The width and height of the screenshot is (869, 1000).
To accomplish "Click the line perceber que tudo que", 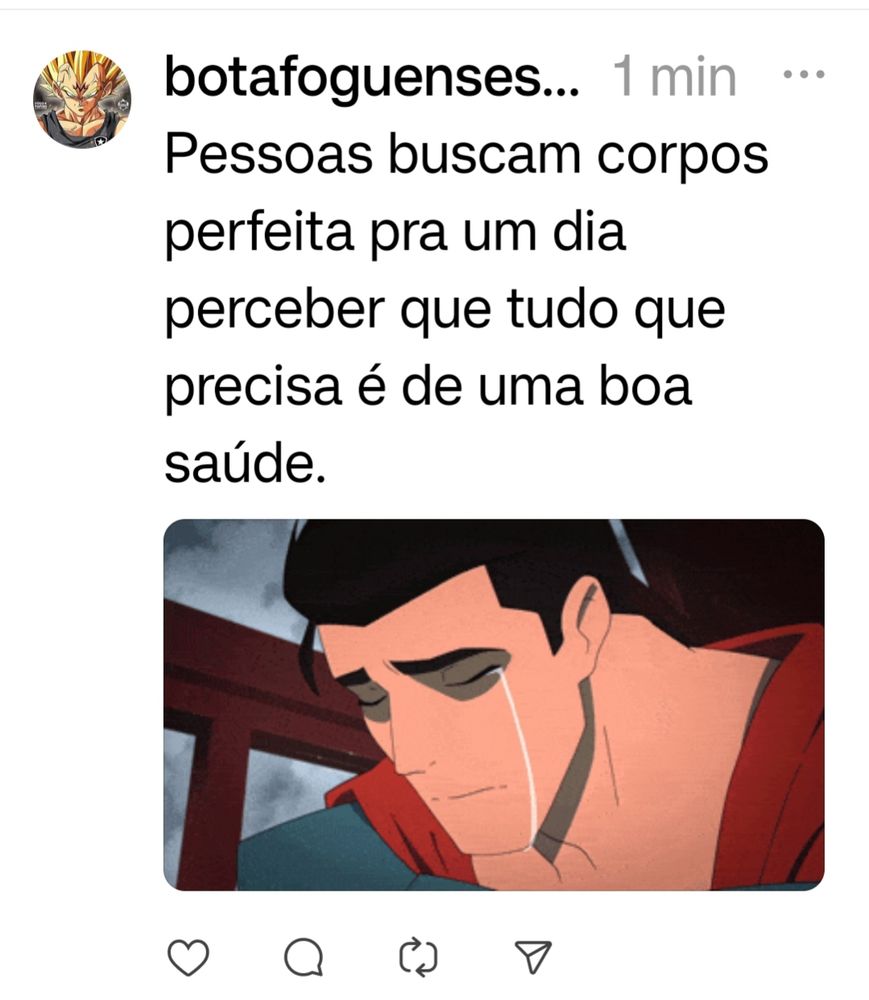I will pos(445,310).
